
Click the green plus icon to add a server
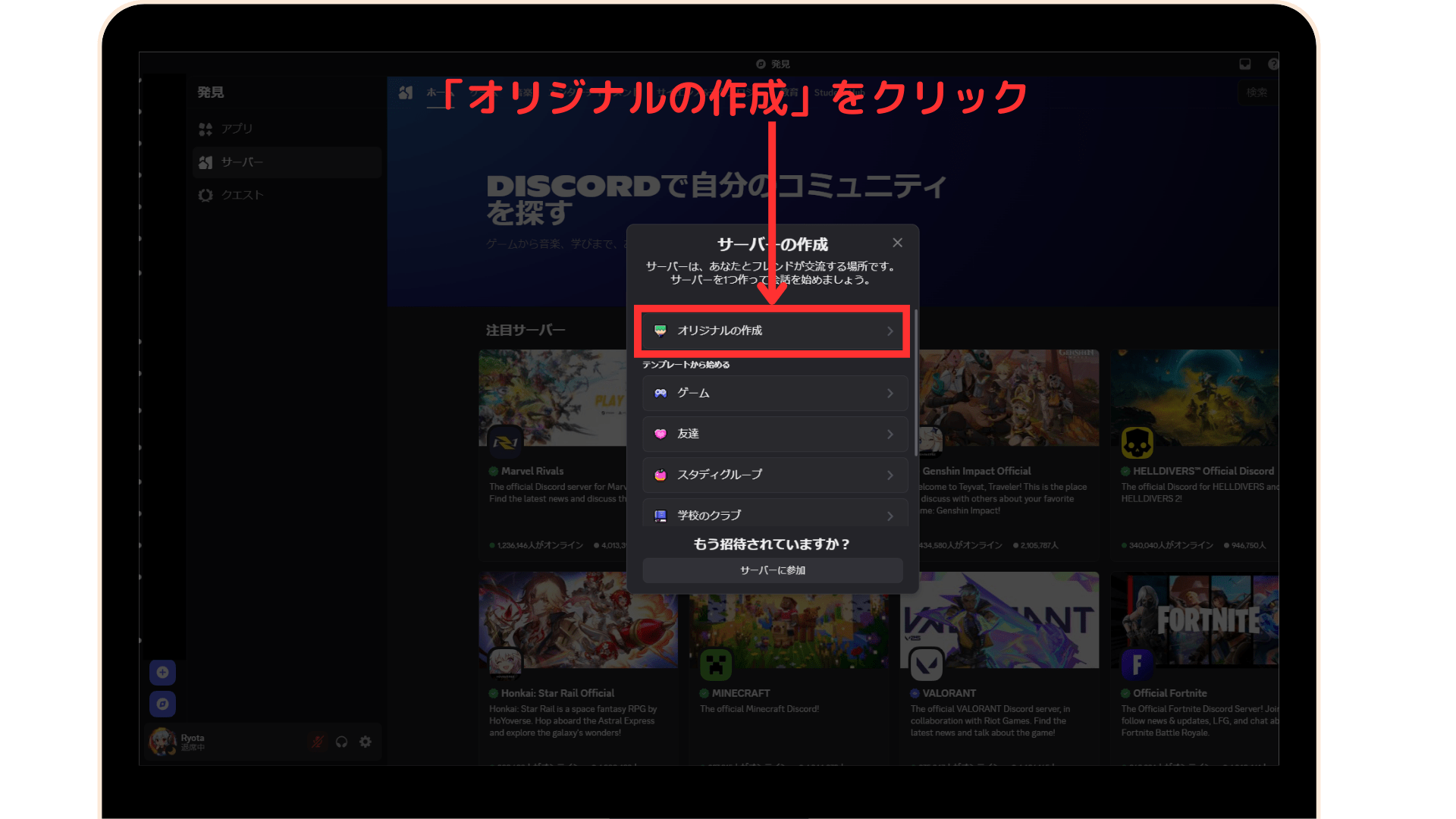(x=162, y=672)
